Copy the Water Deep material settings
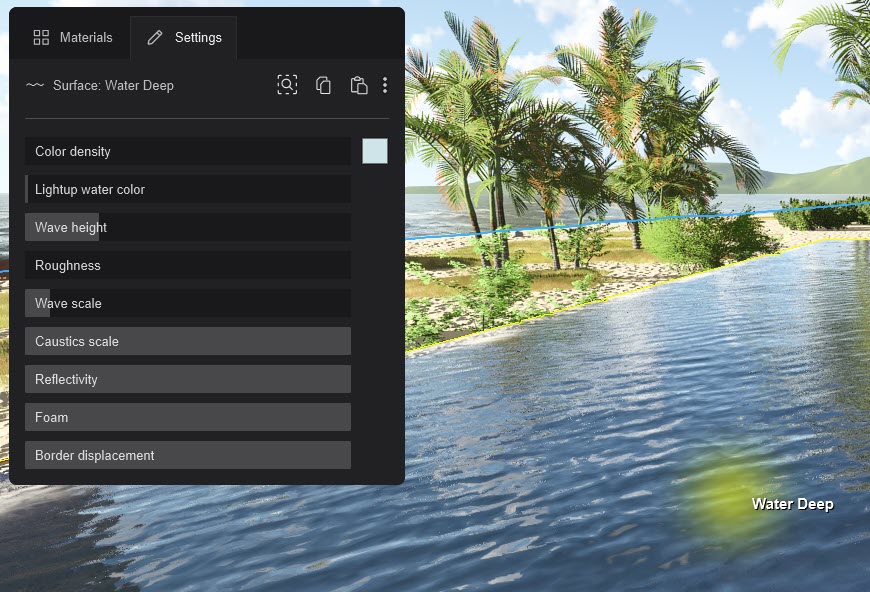870x592 pixels. coord(323,85)
